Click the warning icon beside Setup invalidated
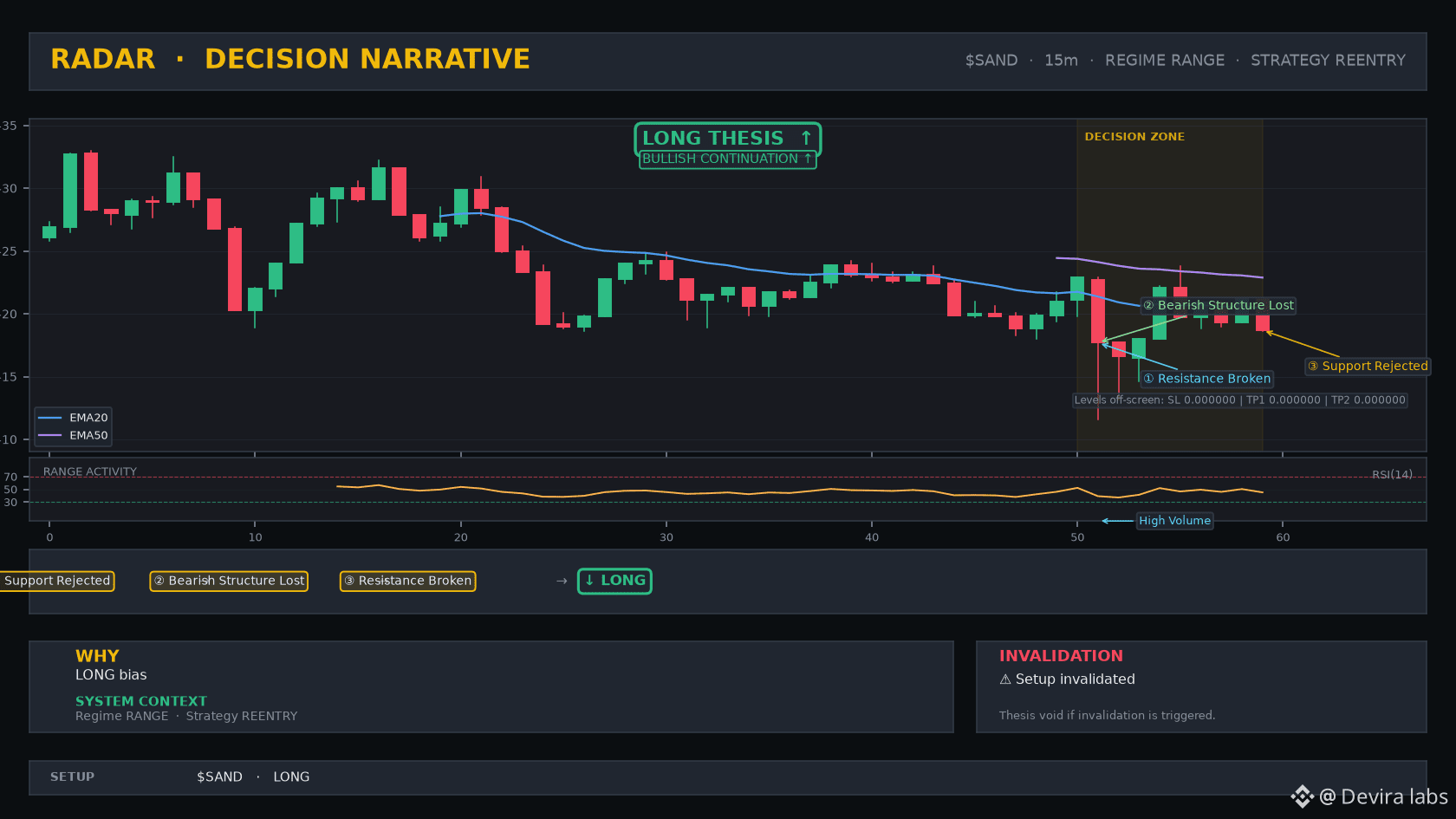This screenshot has height=819, width=1456. [1005, 679]
